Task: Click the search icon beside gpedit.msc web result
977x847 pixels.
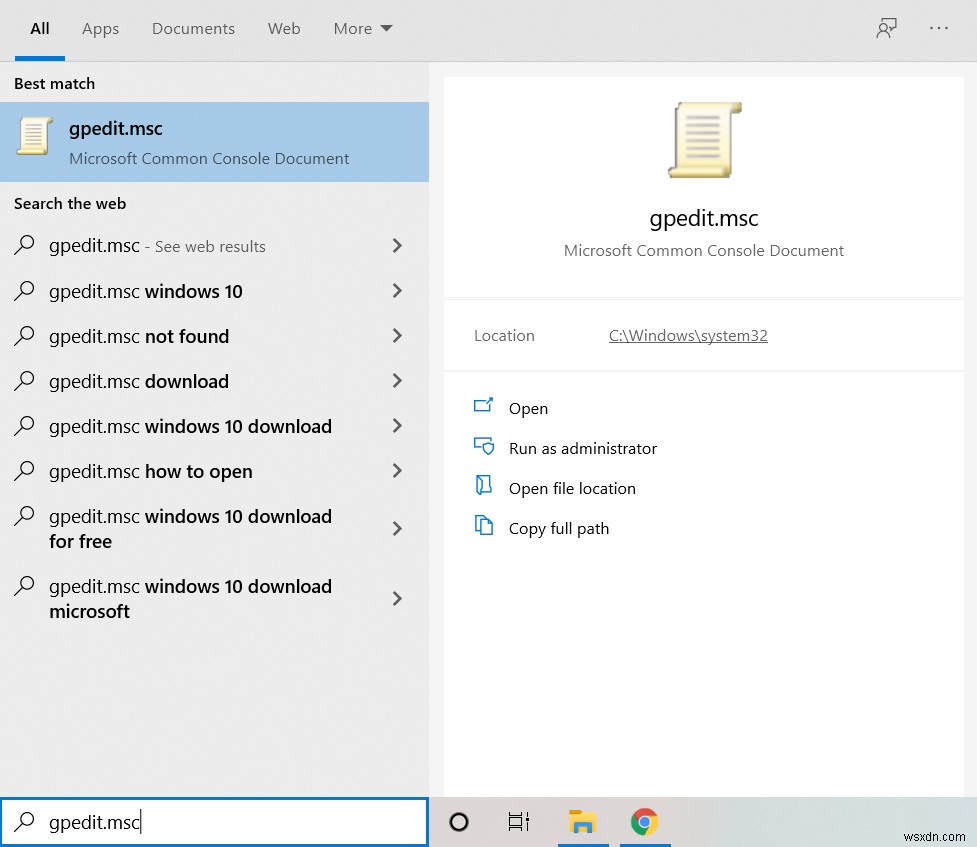Action: point(25,245)
